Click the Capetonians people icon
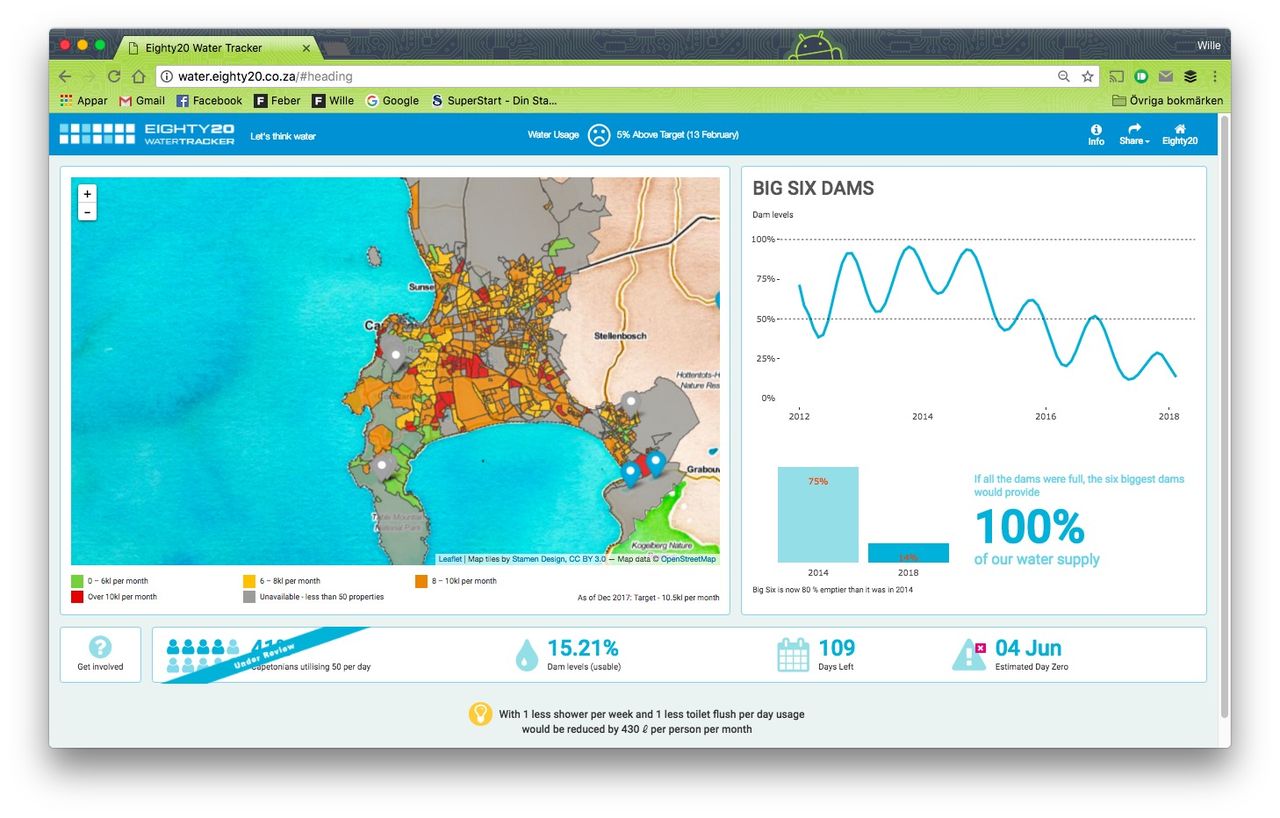This screenshot has height=818, width=1280. tap(203, 655)
